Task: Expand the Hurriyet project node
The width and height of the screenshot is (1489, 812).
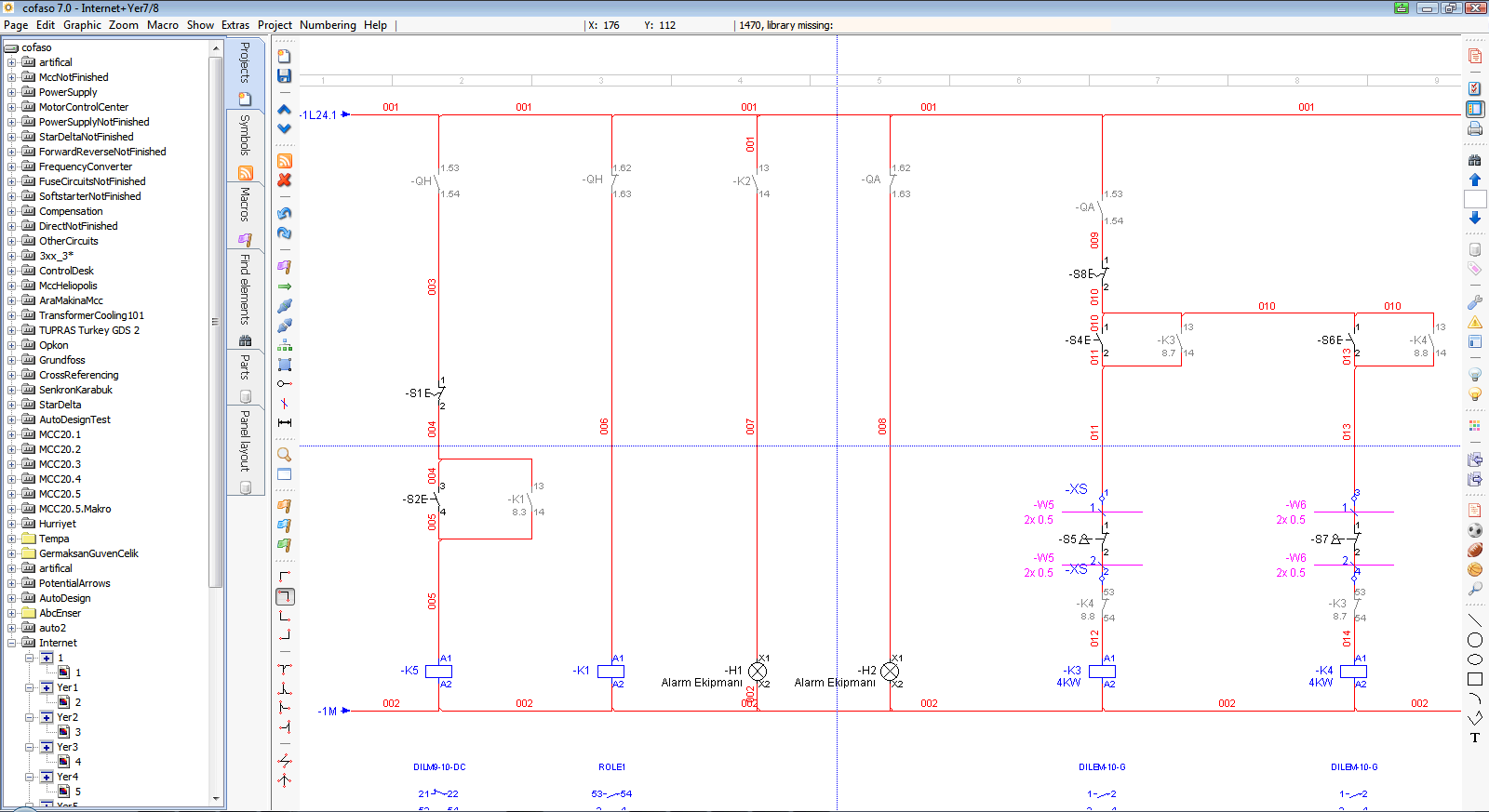Action: [x=12, y=524]
